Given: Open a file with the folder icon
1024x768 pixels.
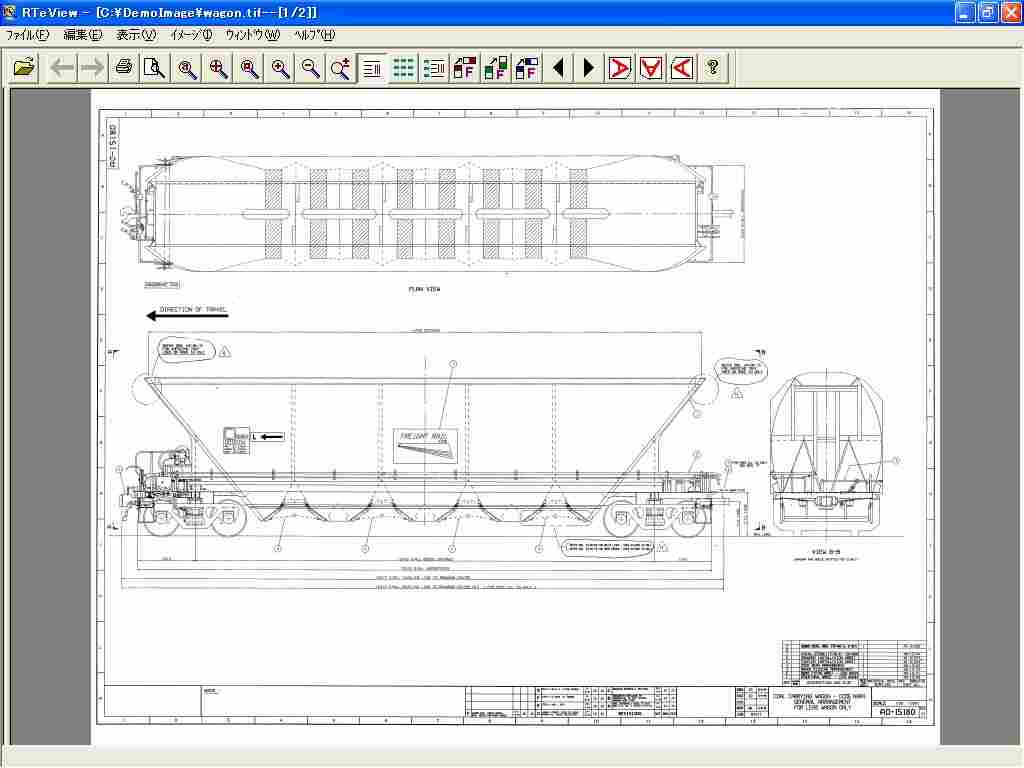Looking at the screenshot, I should pyautogui.click(x=24, y=67).
